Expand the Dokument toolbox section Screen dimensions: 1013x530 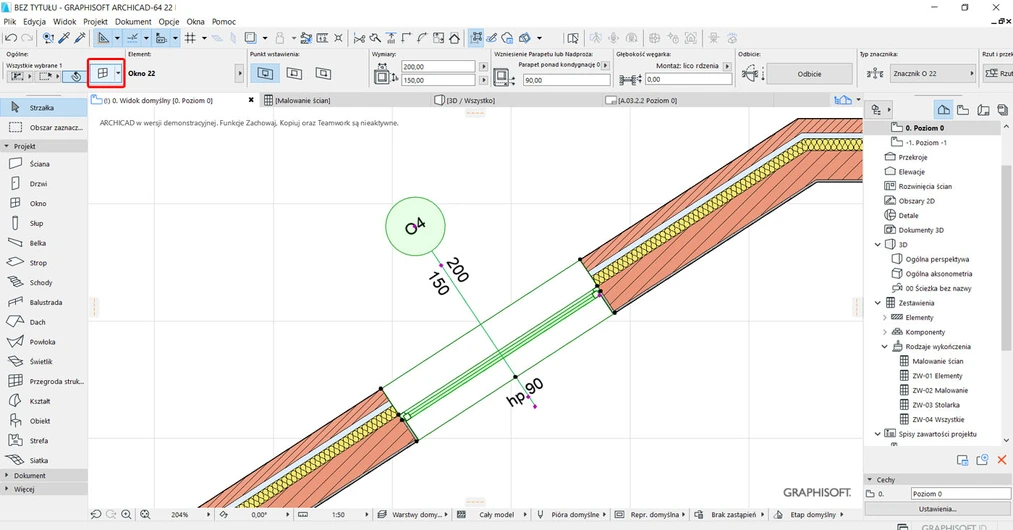click(44, 475)
